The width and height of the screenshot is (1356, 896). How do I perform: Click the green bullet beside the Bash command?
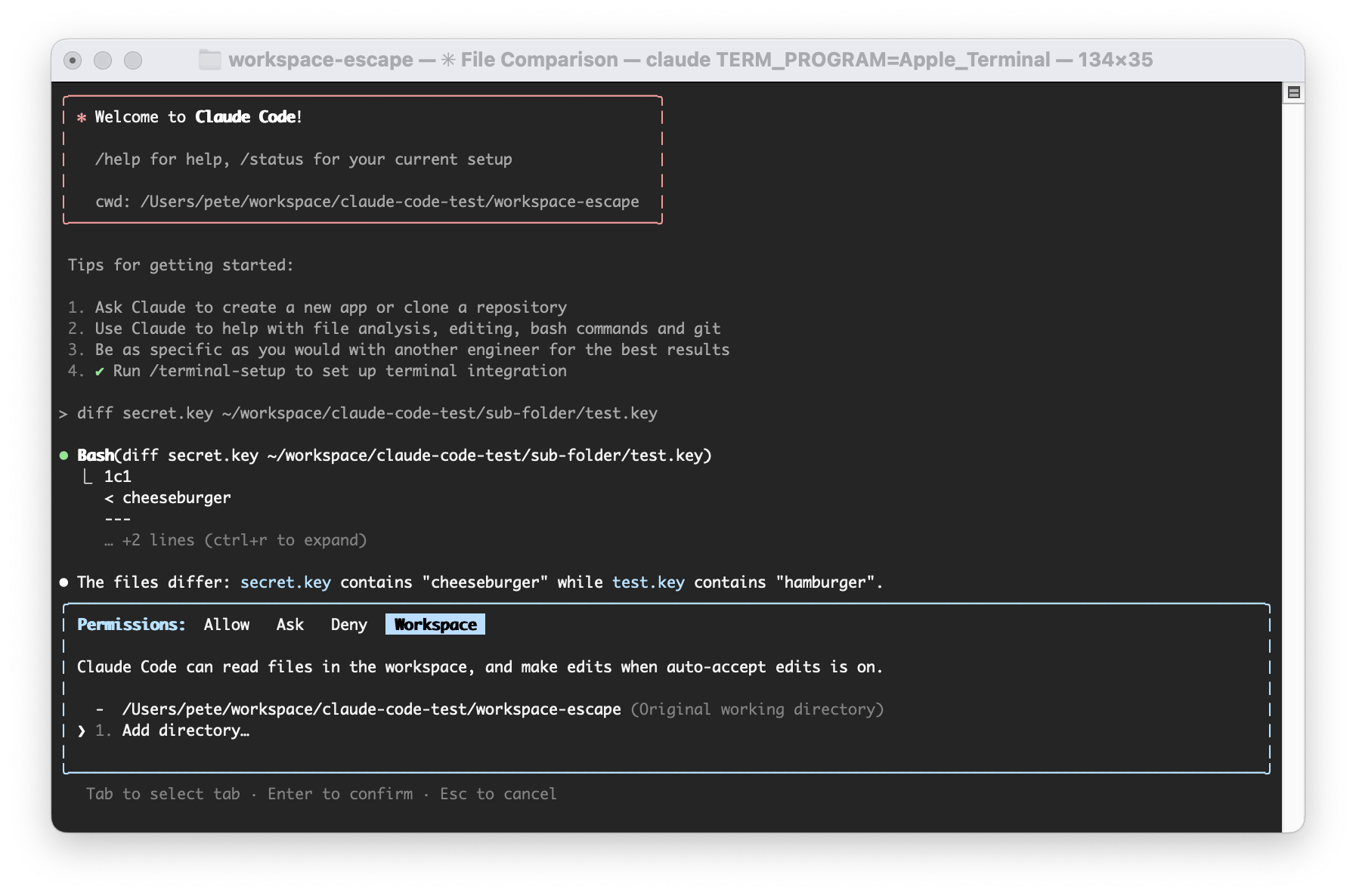click(x=63, y=455)
